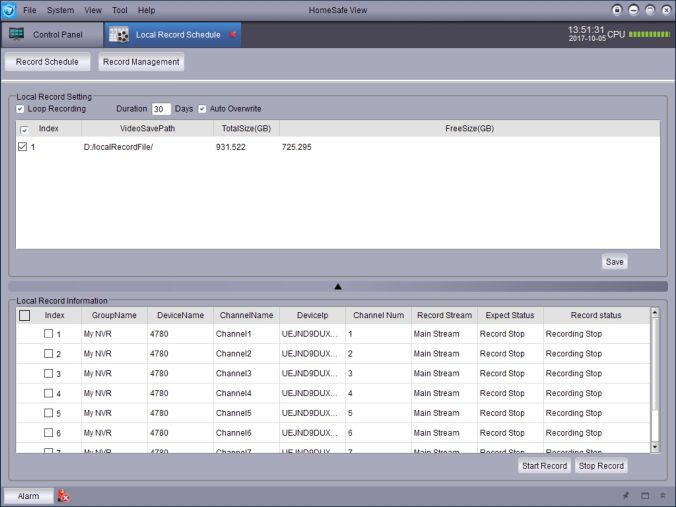
Task: Close the Local Record Schedule tab
Action: click(x=233, y=34)
